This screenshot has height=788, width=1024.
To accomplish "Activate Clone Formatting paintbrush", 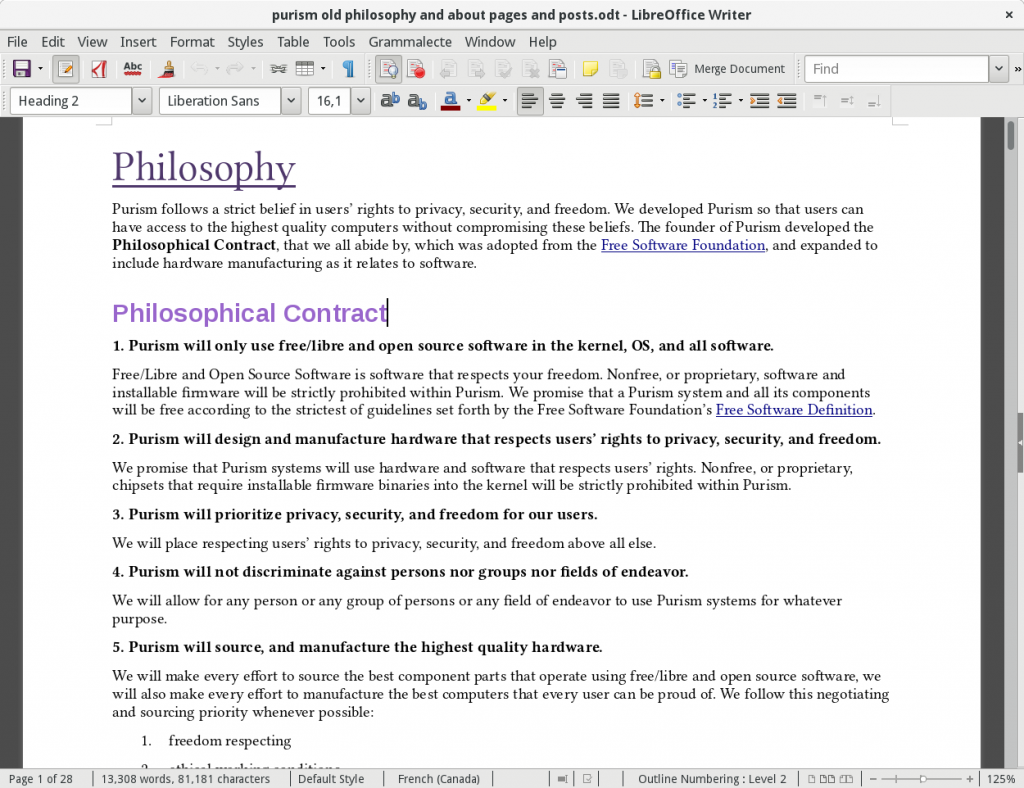I will pyautogui.click(x=167, y=69).
